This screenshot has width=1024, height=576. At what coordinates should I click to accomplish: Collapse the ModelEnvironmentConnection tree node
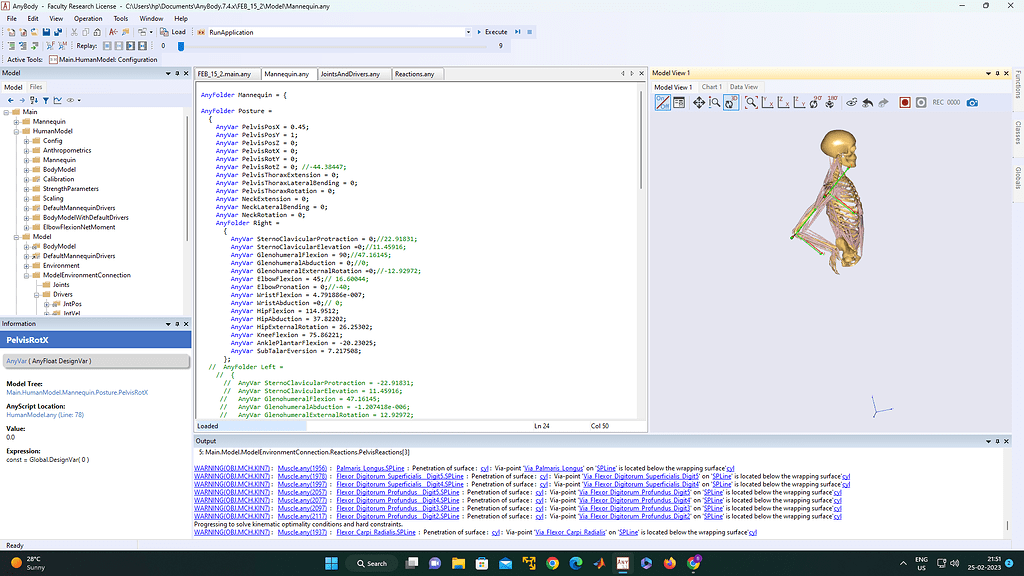tap(26, 275)
